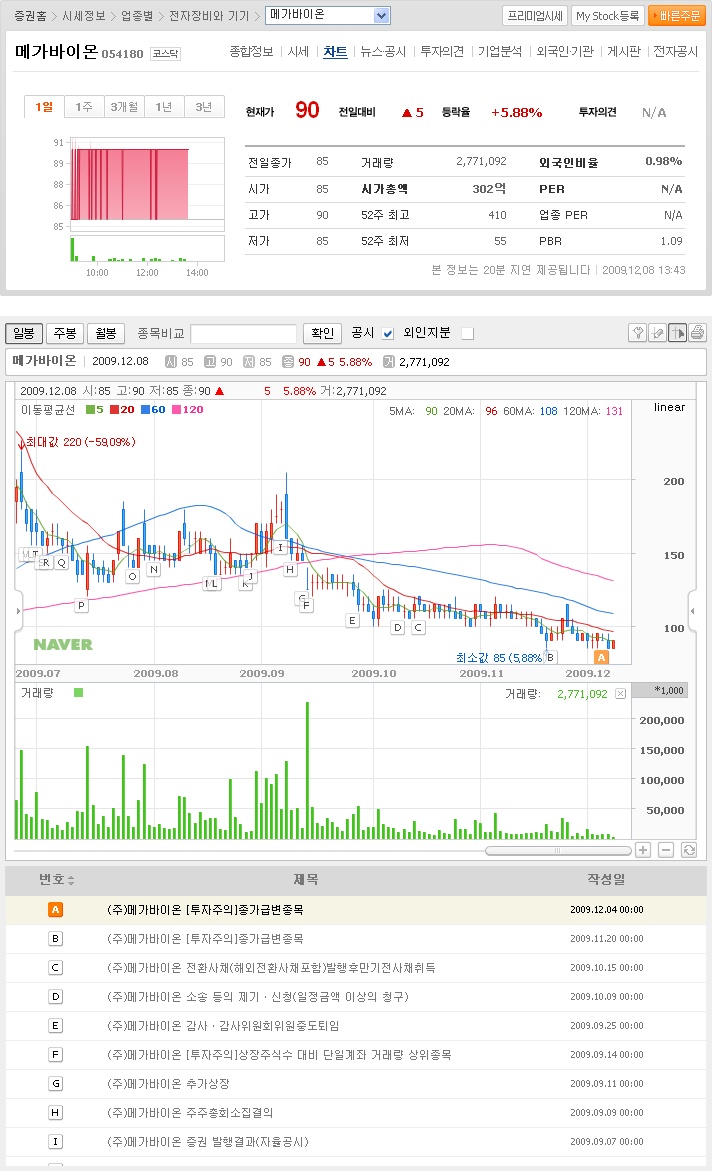Click the 빠른주문 quick order button

(x=677, y=15)
